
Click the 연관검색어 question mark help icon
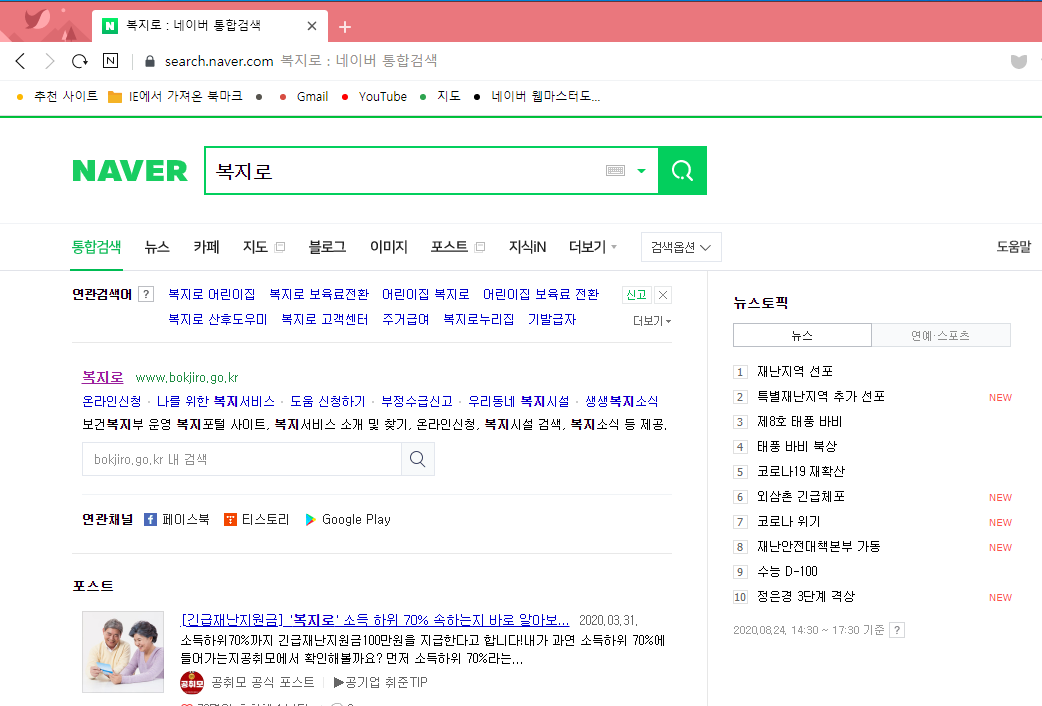point(146,294)
